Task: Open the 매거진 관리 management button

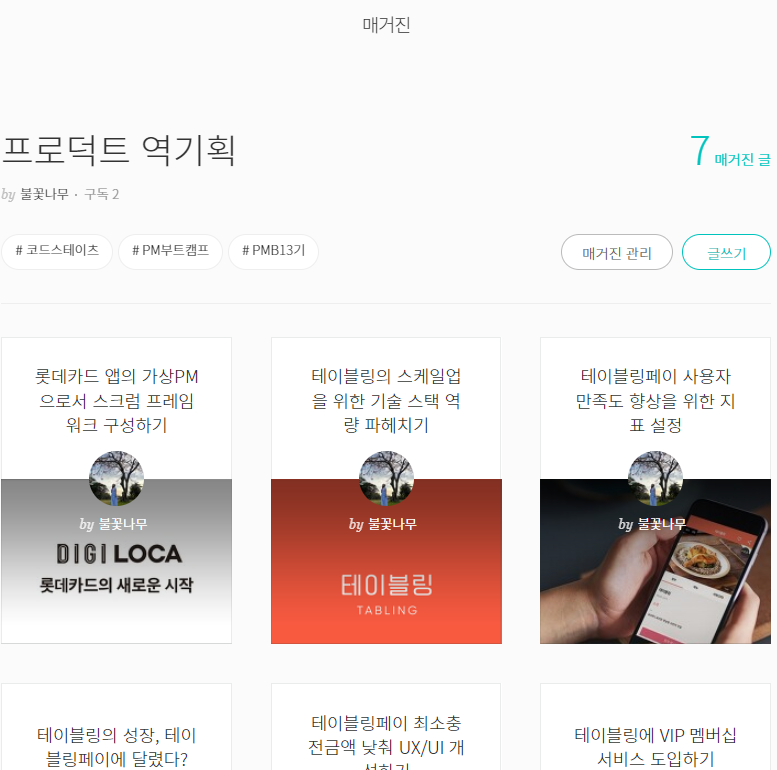Action: (616, 252)
